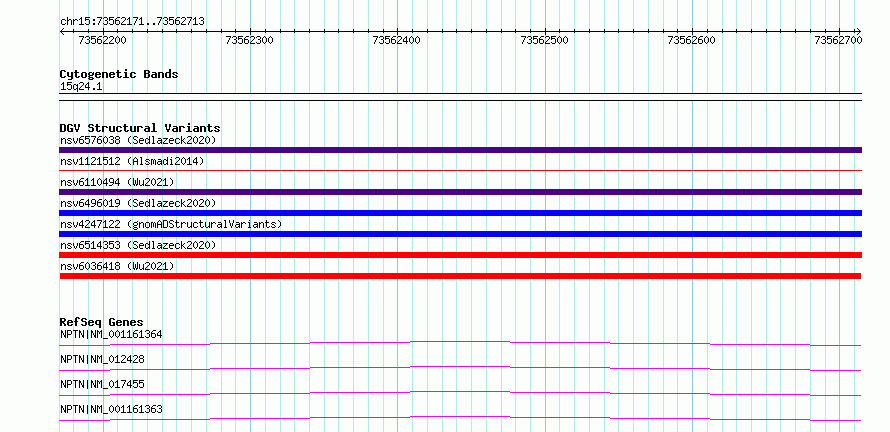Click ruler position 73562300
This screenshot has width=890, height=432.
point(250,40)
